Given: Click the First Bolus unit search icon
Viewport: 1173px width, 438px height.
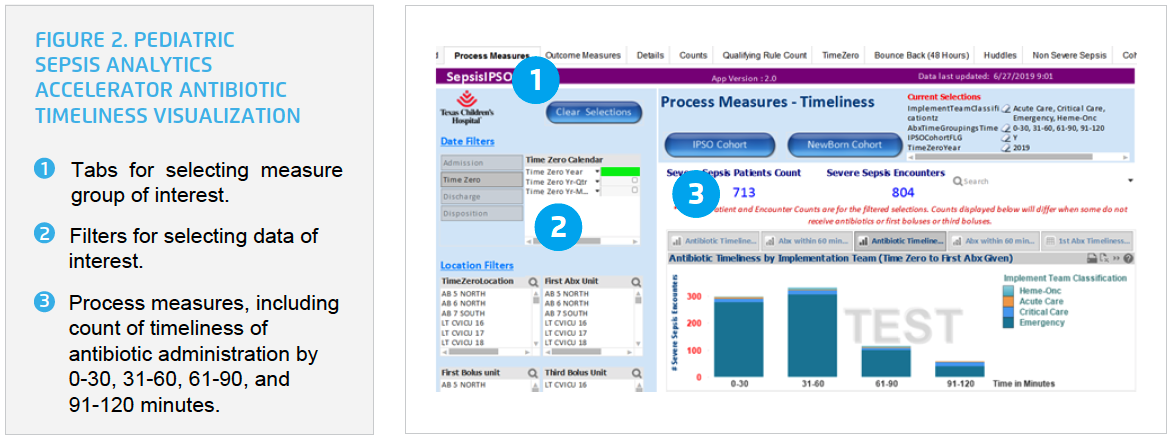Looking at the screenshot, I should tap(532, 372).
